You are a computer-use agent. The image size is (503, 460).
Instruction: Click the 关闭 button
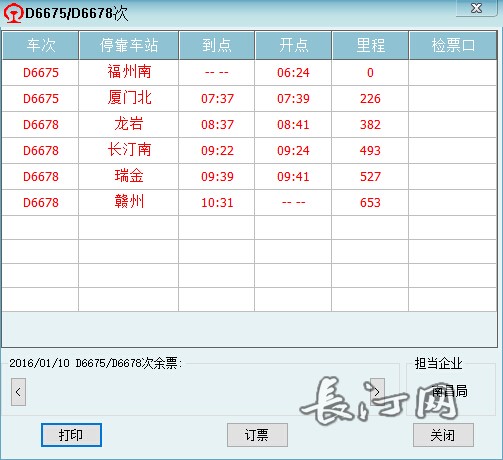(x=443, y=435)
